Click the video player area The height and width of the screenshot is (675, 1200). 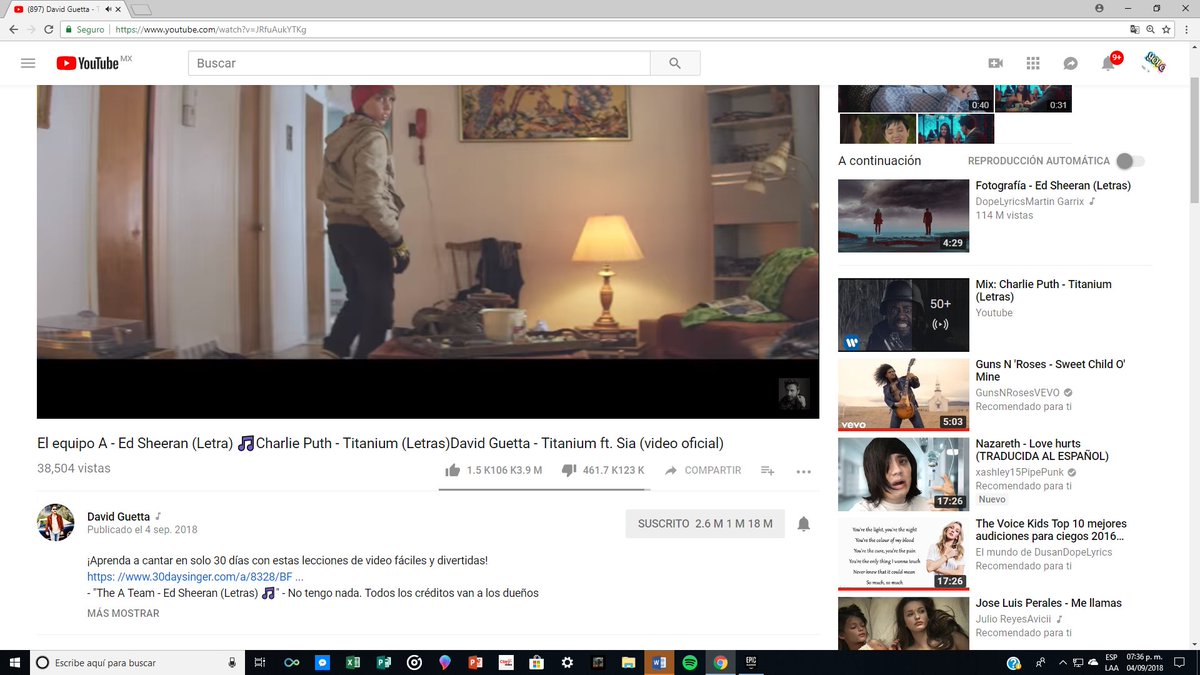pyautogui.click(x=428, y=251)
